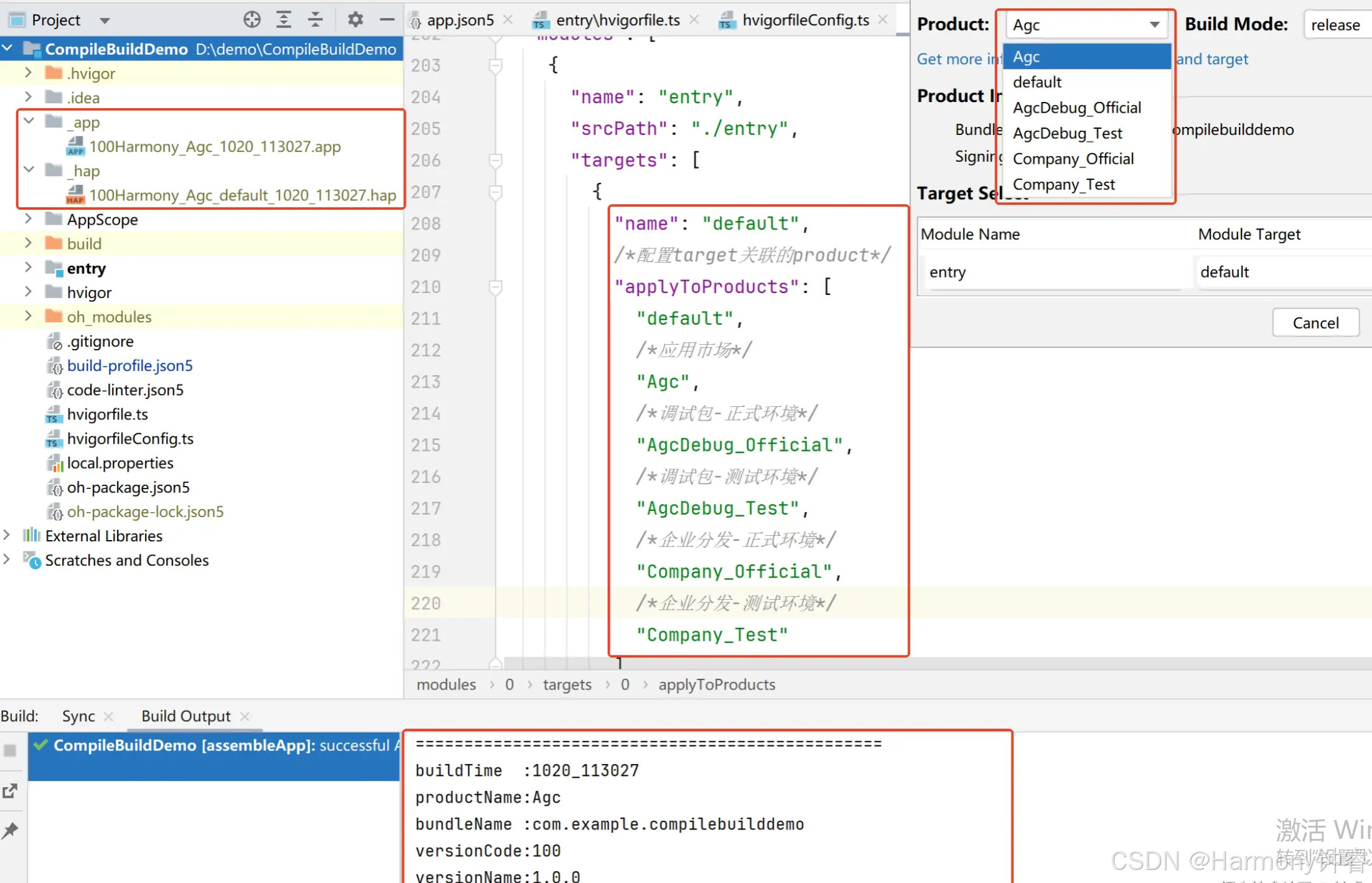
Task: Open the Build Mode release dropdown
Action: pos(1337,25)
